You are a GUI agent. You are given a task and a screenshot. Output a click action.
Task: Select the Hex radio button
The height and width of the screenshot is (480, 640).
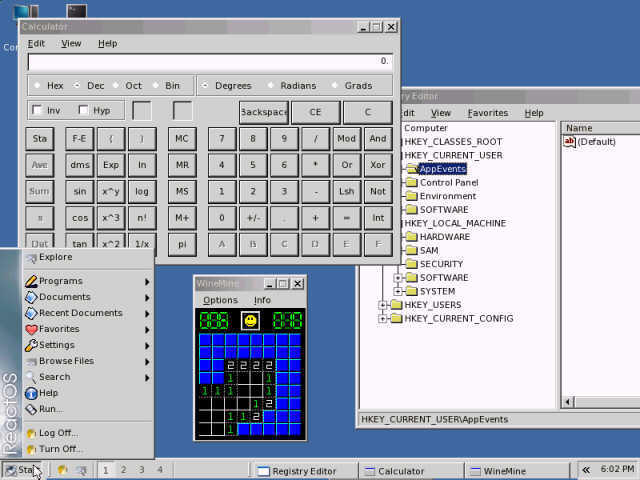point(37,85)
